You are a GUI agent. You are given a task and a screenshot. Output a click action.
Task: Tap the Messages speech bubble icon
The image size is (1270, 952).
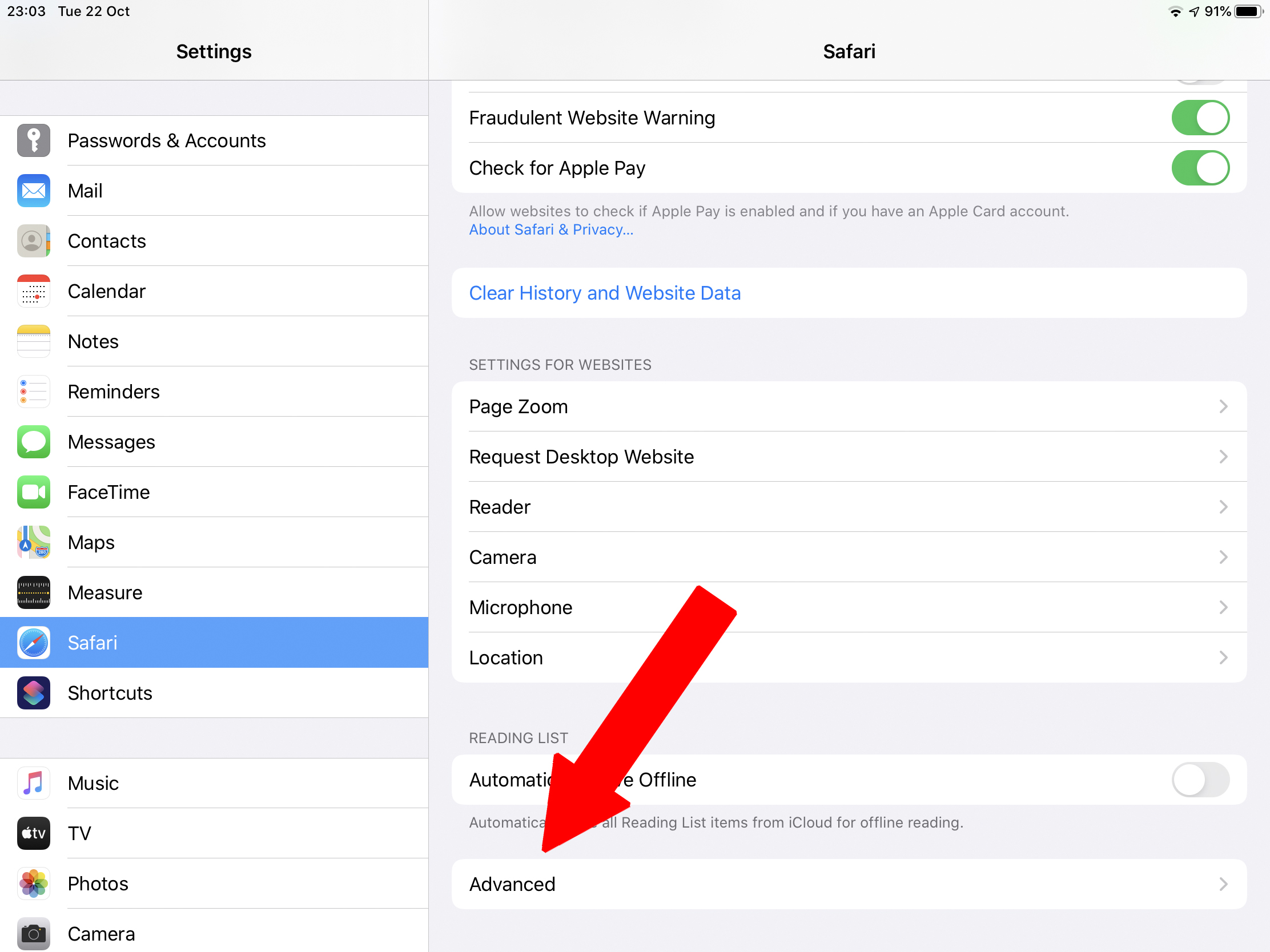pyautogui.click(x=33, y=442)
